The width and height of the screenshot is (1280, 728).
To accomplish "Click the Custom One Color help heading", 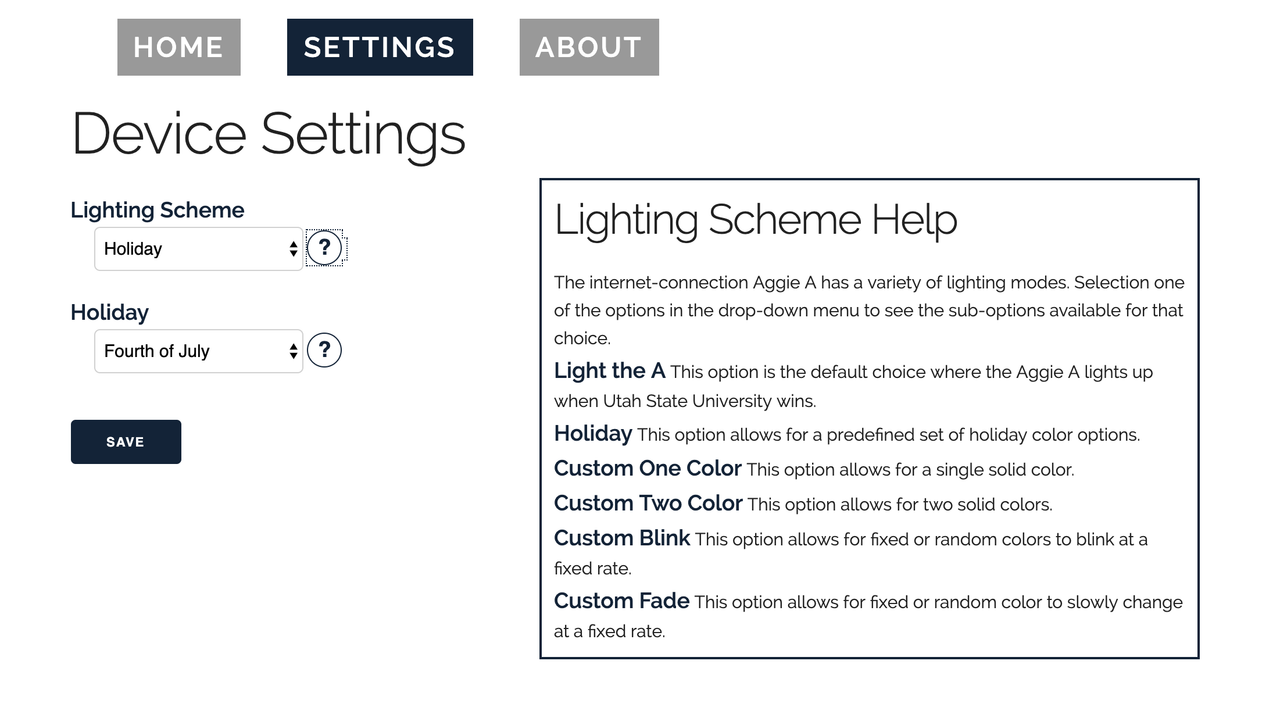I will (x=648, y=468).
